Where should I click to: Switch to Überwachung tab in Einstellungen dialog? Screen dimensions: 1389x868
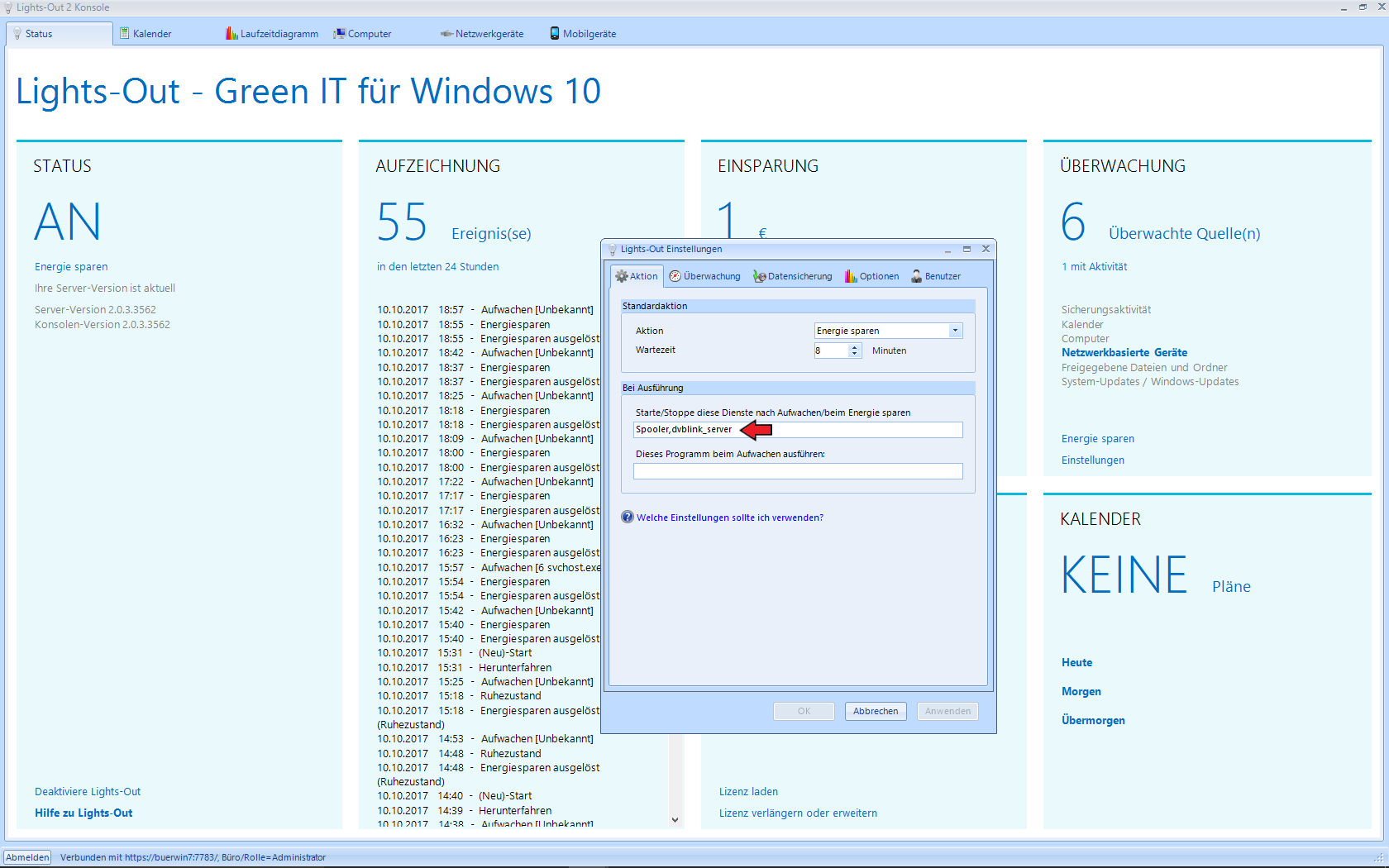[704, 276]
